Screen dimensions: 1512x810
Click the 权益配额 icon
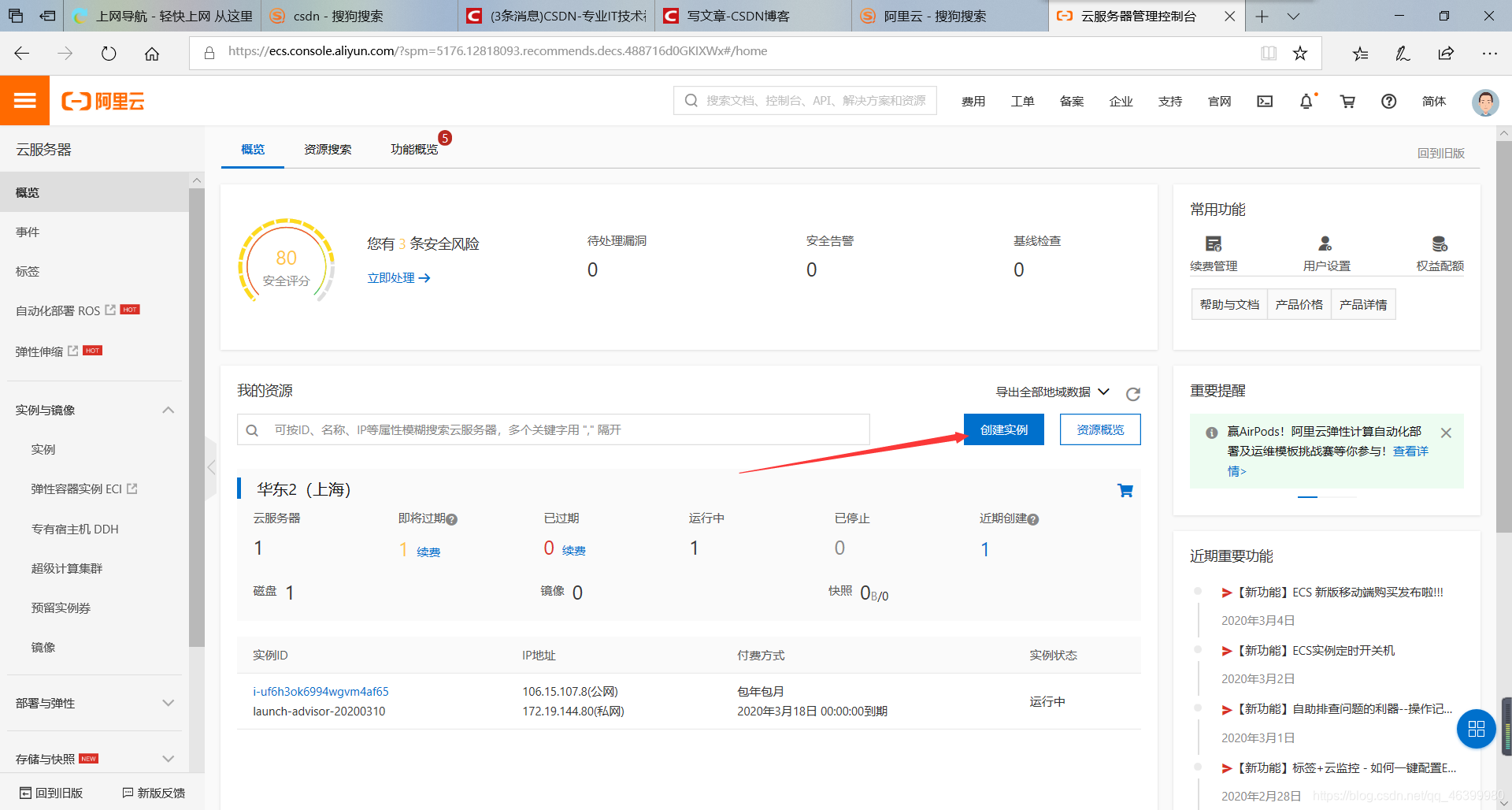click(x=1440, y=243)
